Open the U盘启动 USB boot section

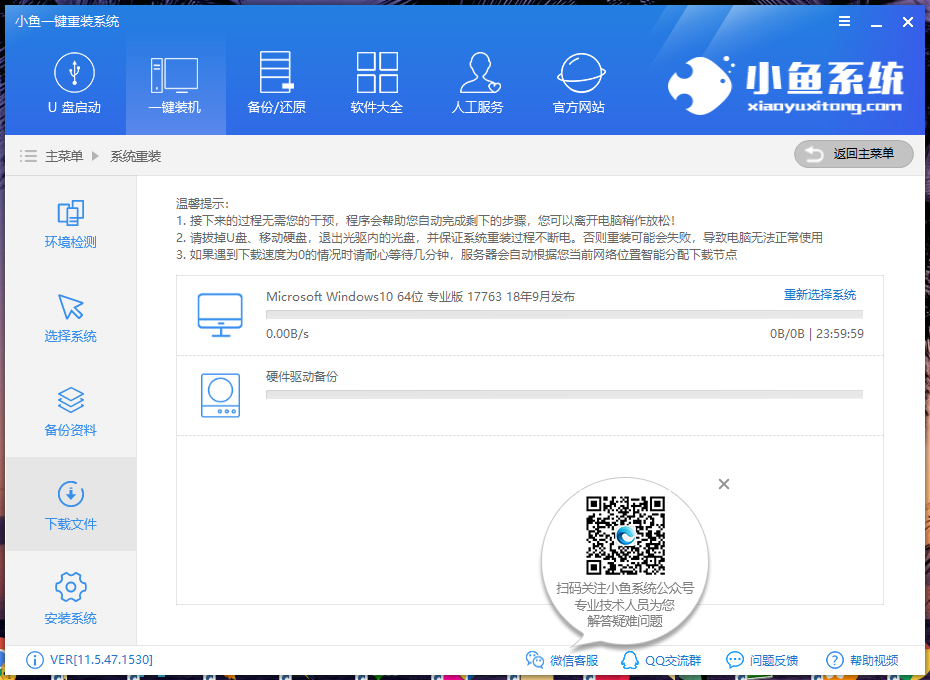click(74, 83)
